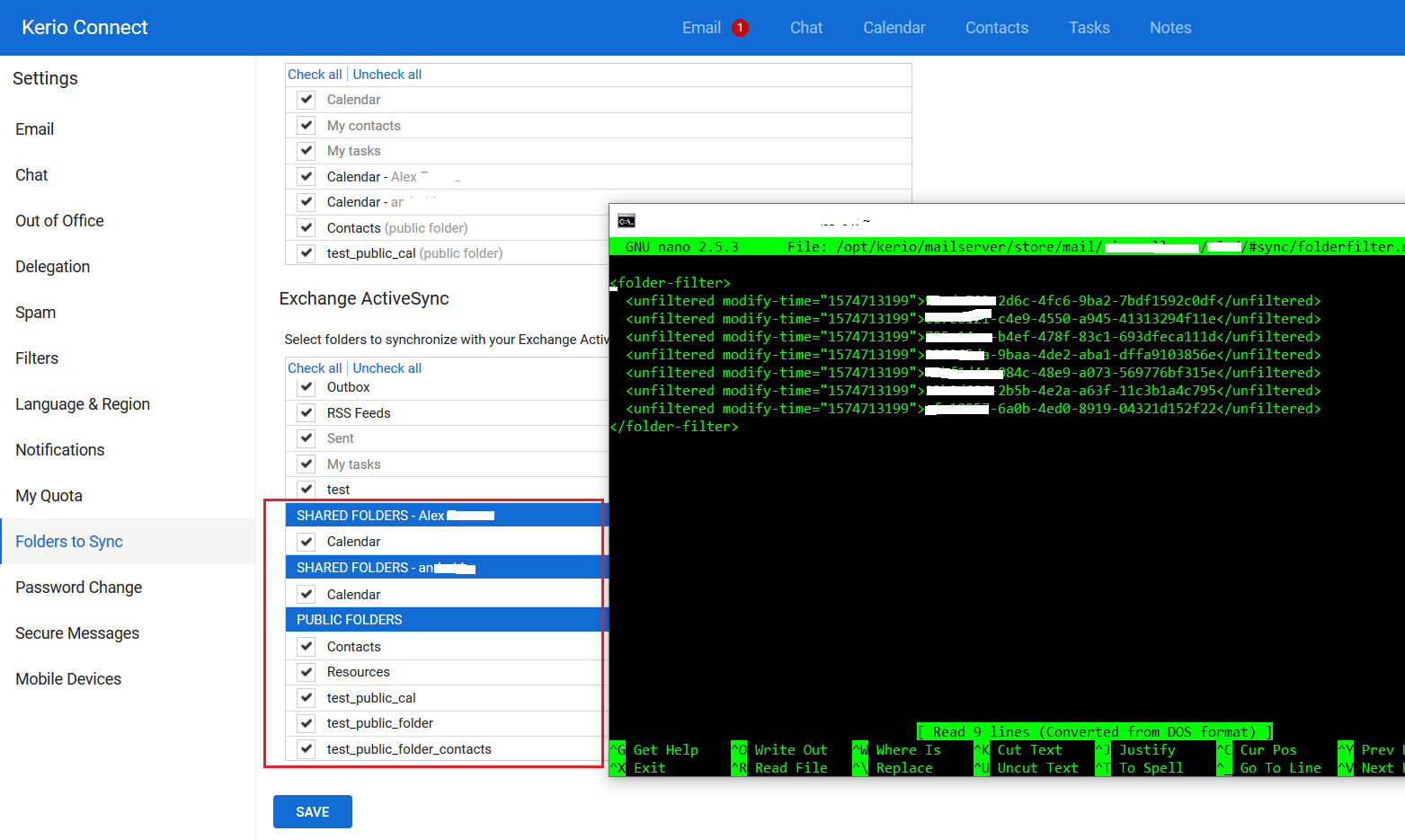Uncheck Contacts (public folder) checkbox
The width and height of the screenshot is (1405, 840).
coord(307,227)
